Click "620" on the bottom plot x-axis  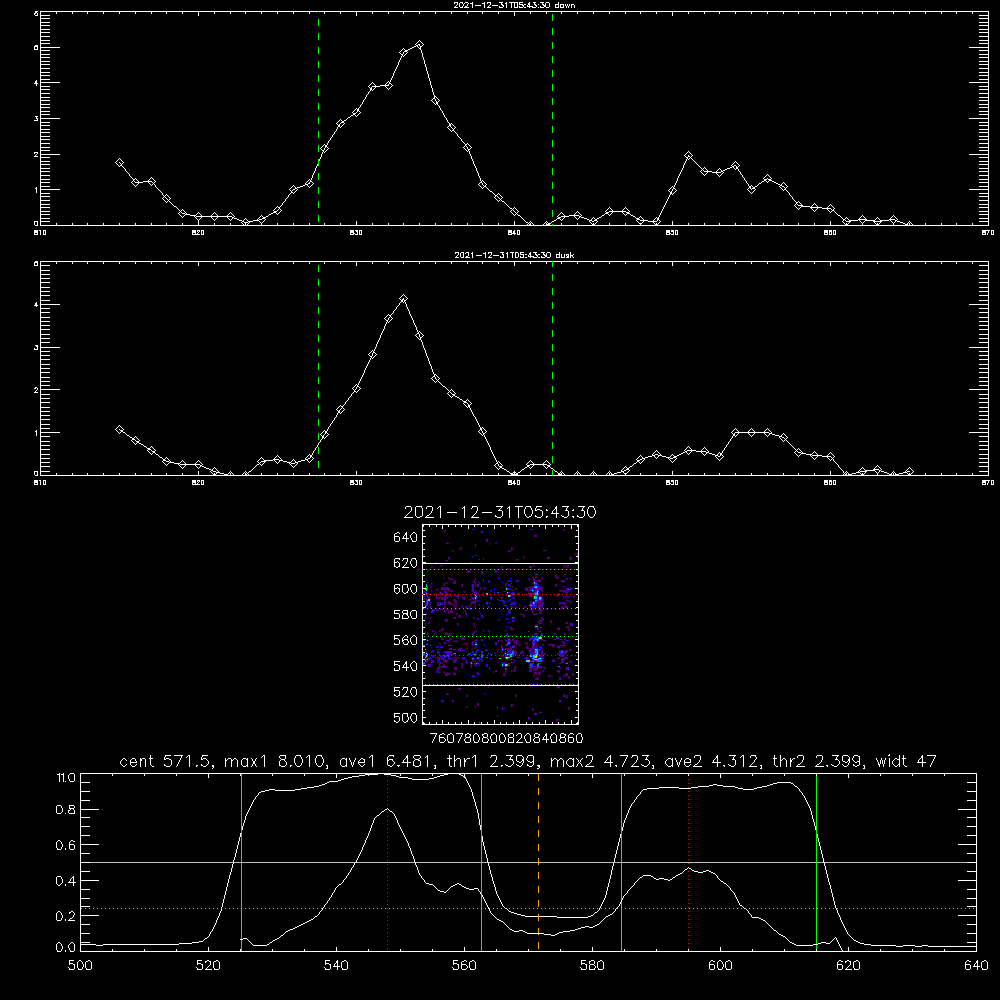848,966
